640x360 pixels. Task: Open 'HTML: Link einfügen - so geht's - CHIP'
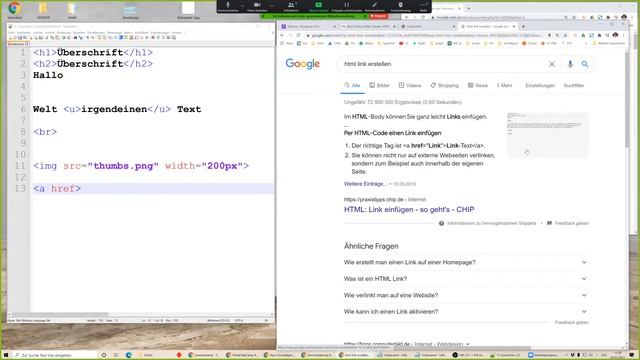(409, 209)
